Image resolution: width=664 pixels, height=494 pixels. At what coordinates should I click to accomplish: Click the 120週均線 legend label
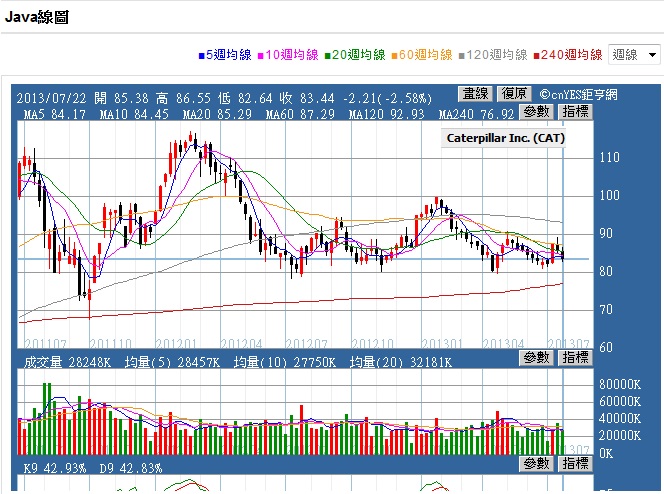(x=497, y=55)
